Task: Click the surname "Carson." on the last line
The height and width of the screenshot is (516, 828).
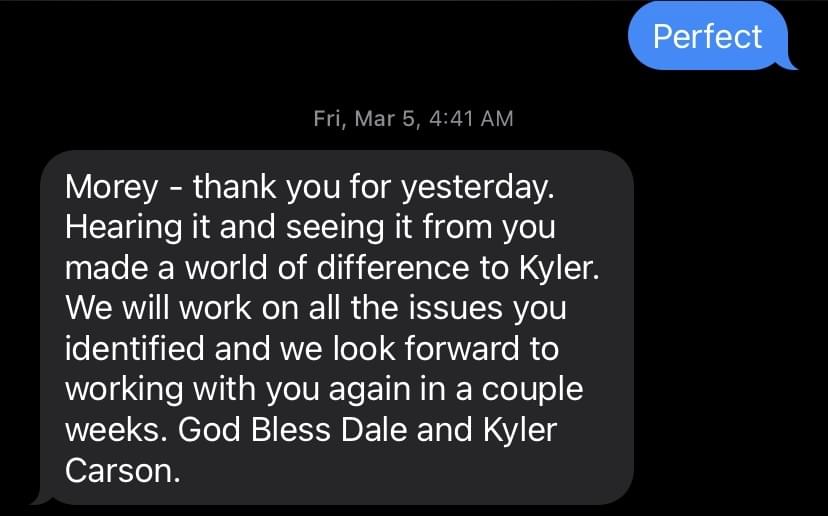Action: (x=123, y=470)
